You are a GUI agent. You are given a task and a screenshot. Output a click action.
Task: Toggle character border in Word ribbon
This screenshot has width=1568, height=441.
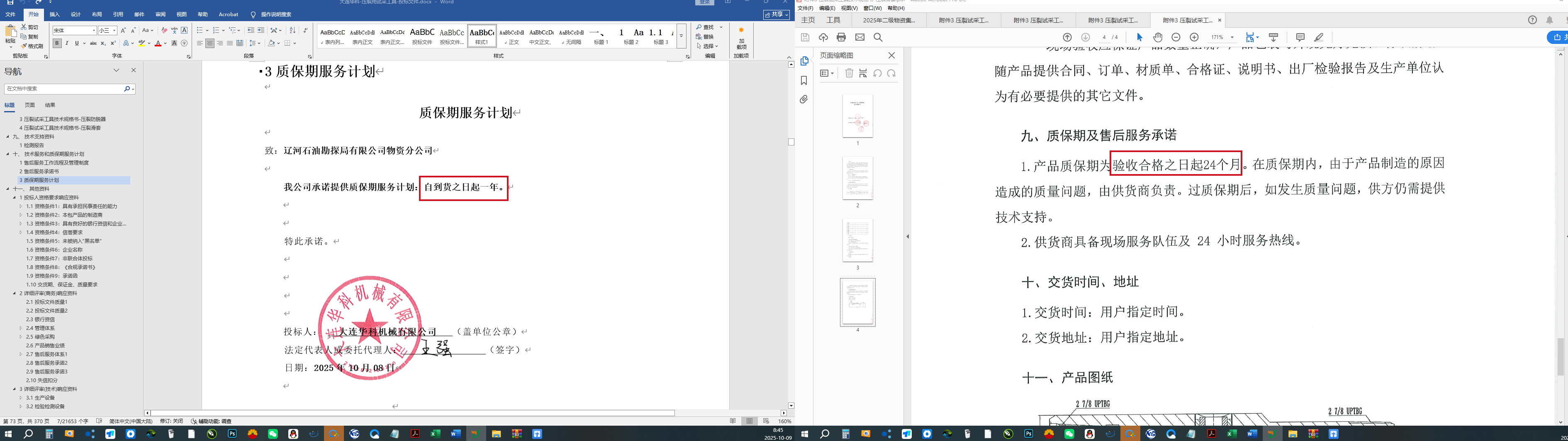click(185, 30)
